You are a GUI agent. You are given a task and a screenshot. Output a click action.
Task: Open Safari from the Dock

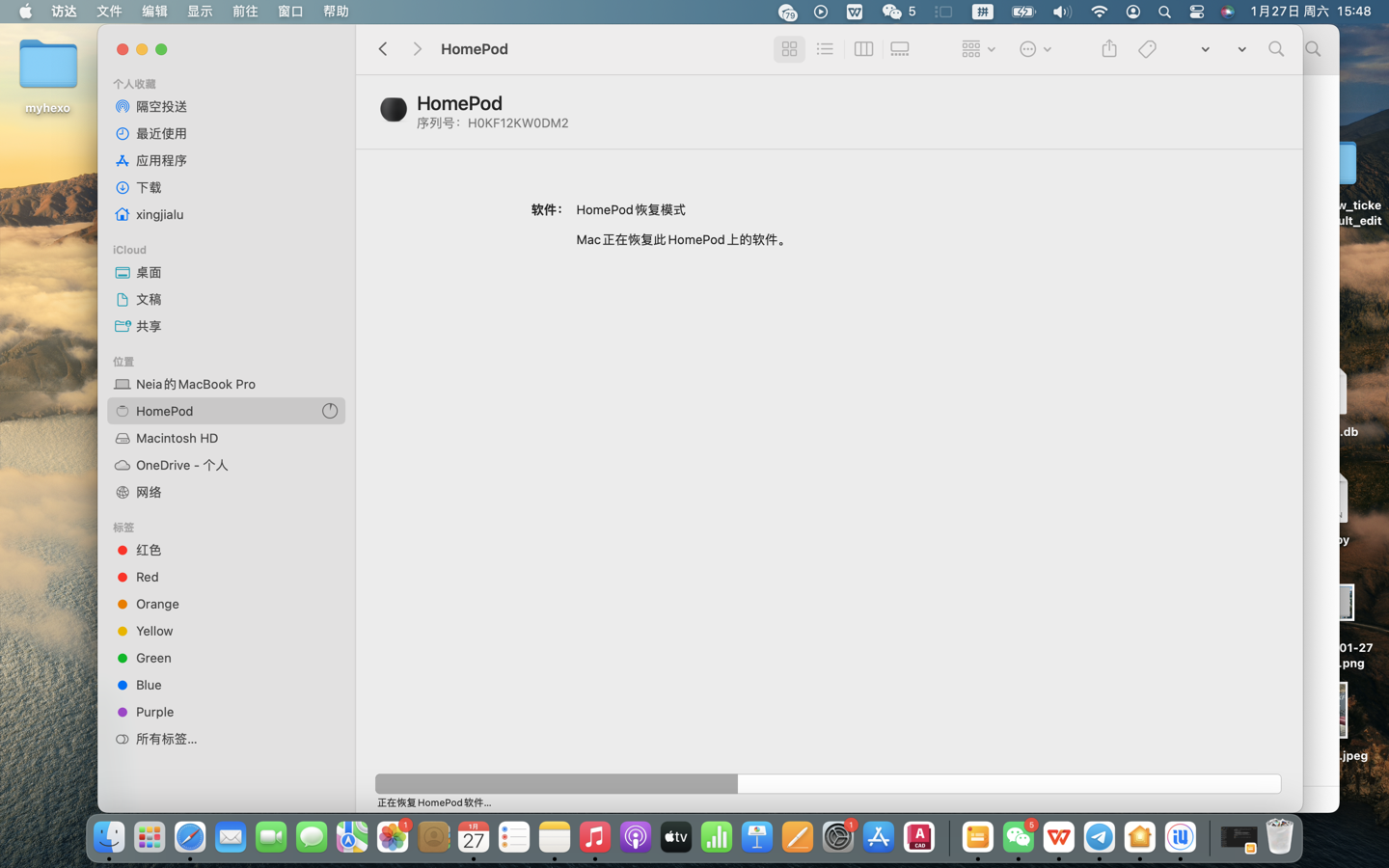tap(190, 837)
